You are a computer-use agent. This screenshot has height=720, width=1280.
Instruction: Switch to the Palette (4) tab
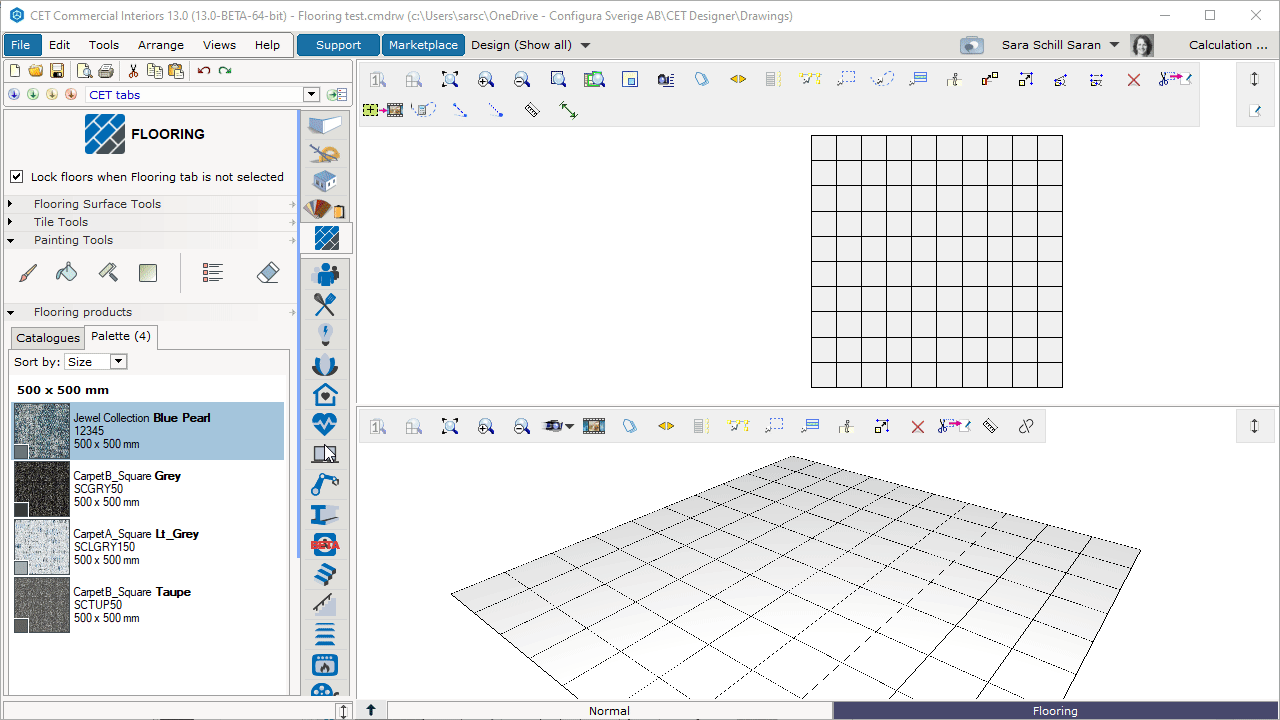coord(120,336)
